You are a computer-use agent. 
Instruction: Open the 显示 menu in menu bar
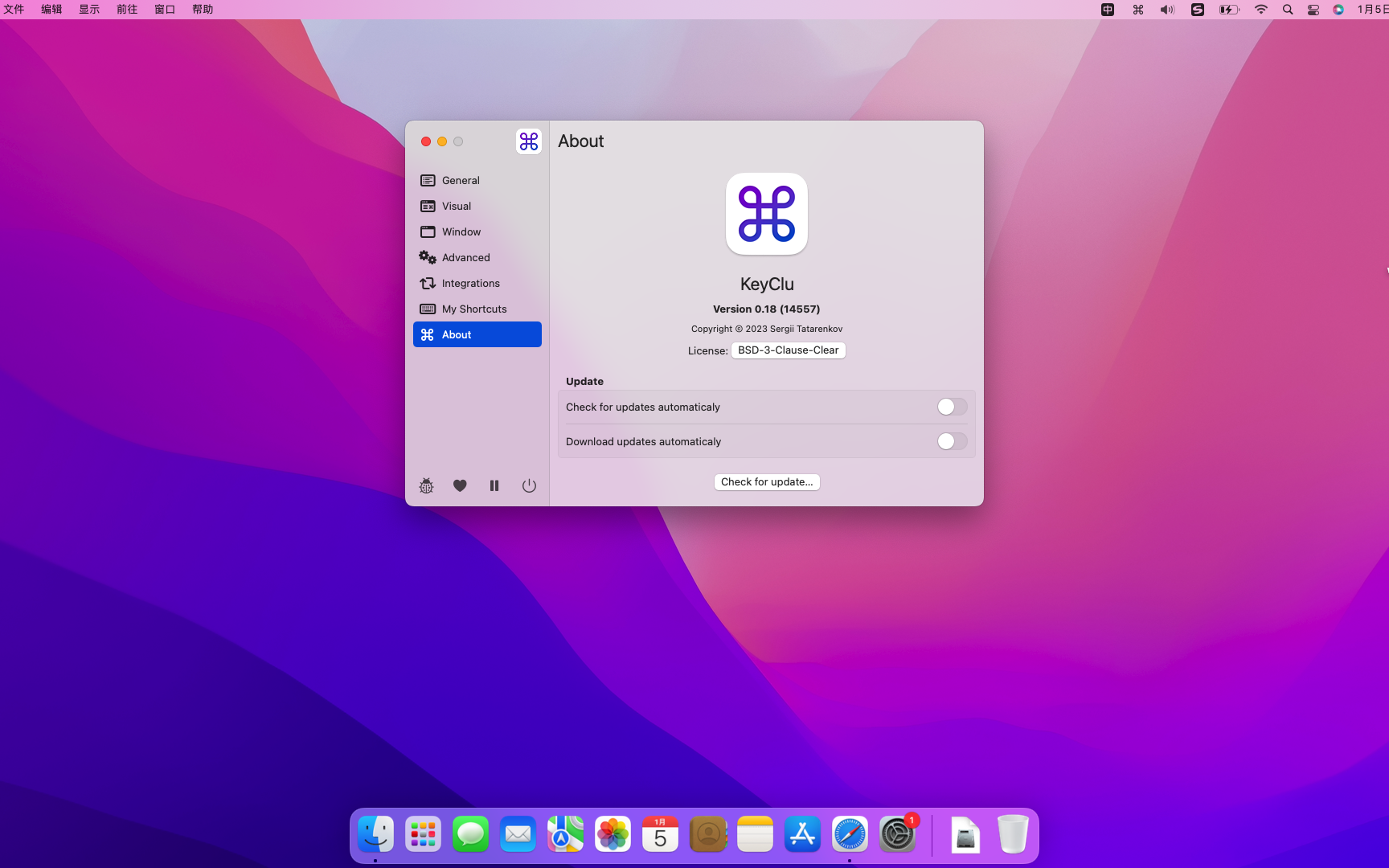coord(89,10)
